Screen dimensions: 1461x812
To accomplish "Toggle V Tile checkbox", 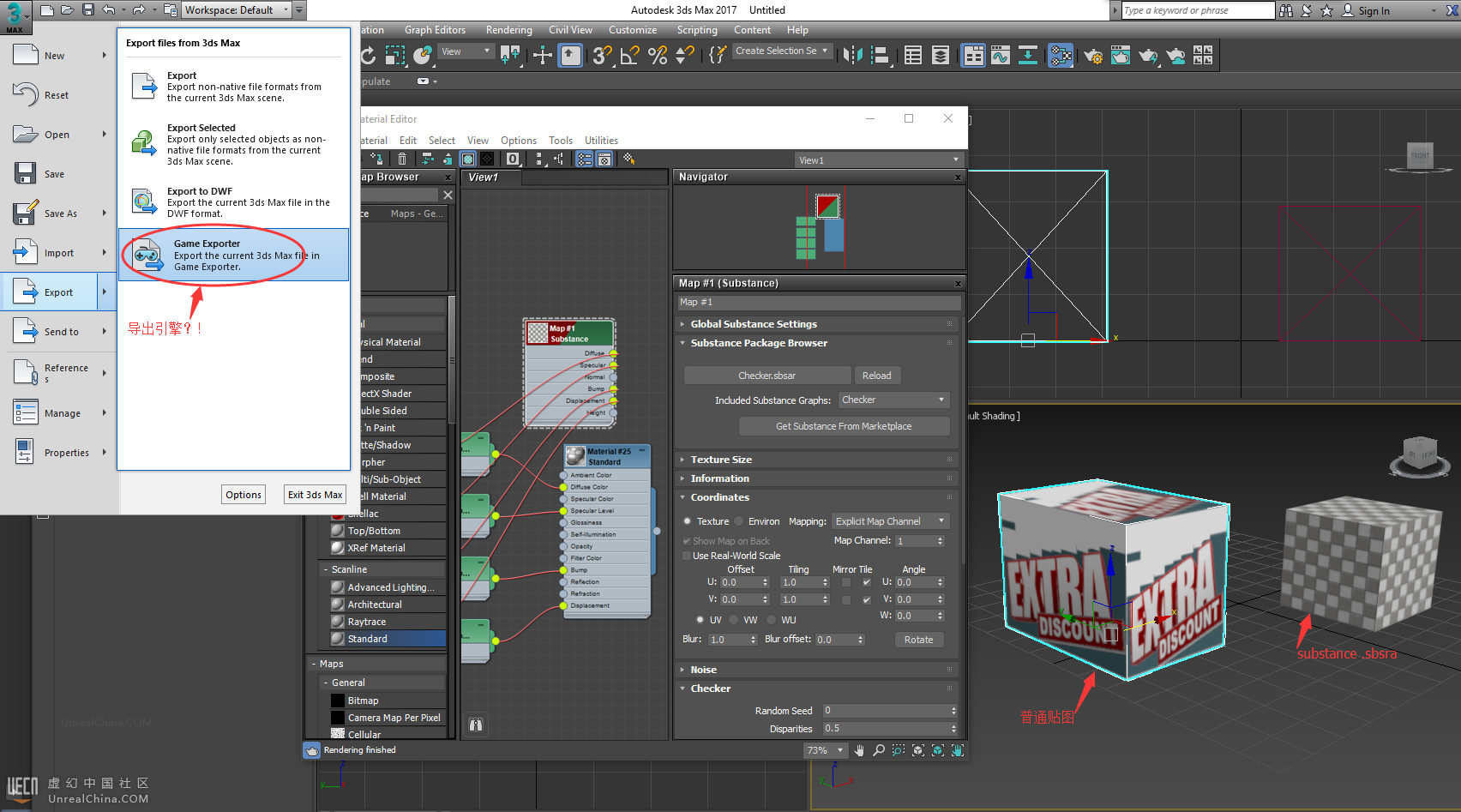I will tap(866, 599).
